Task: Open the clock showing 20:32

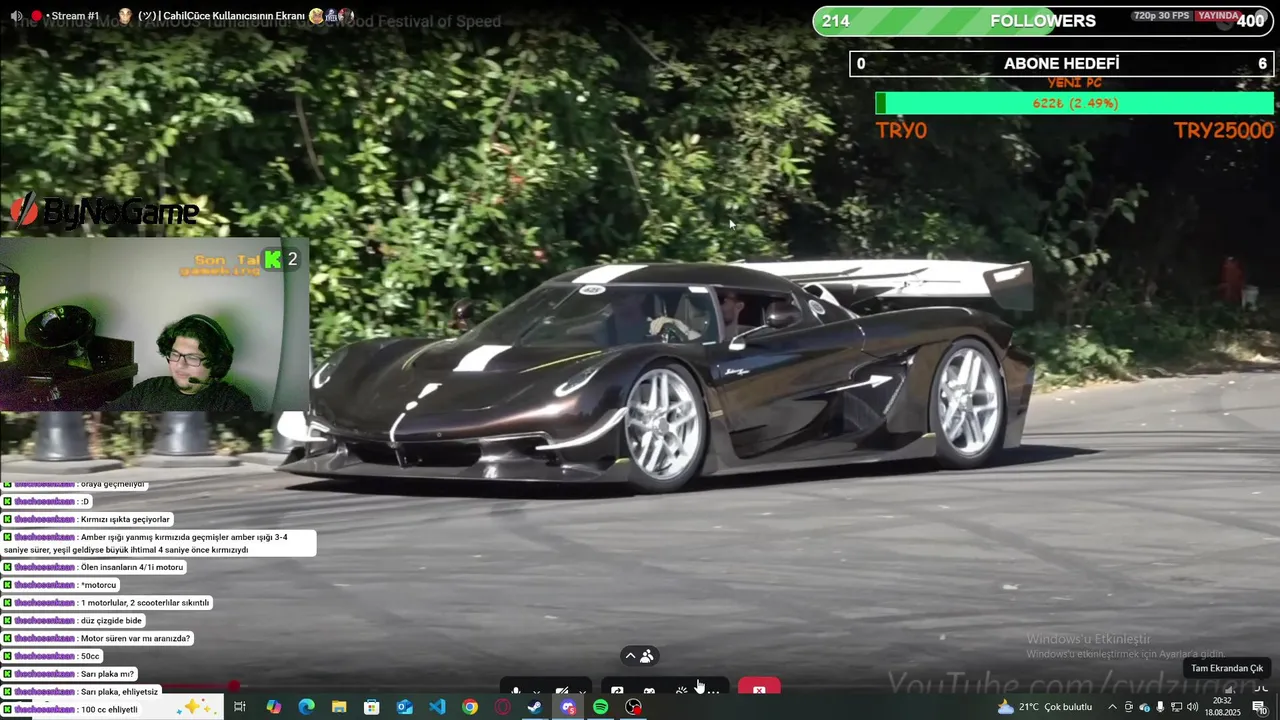Action: click(1222, 707)
